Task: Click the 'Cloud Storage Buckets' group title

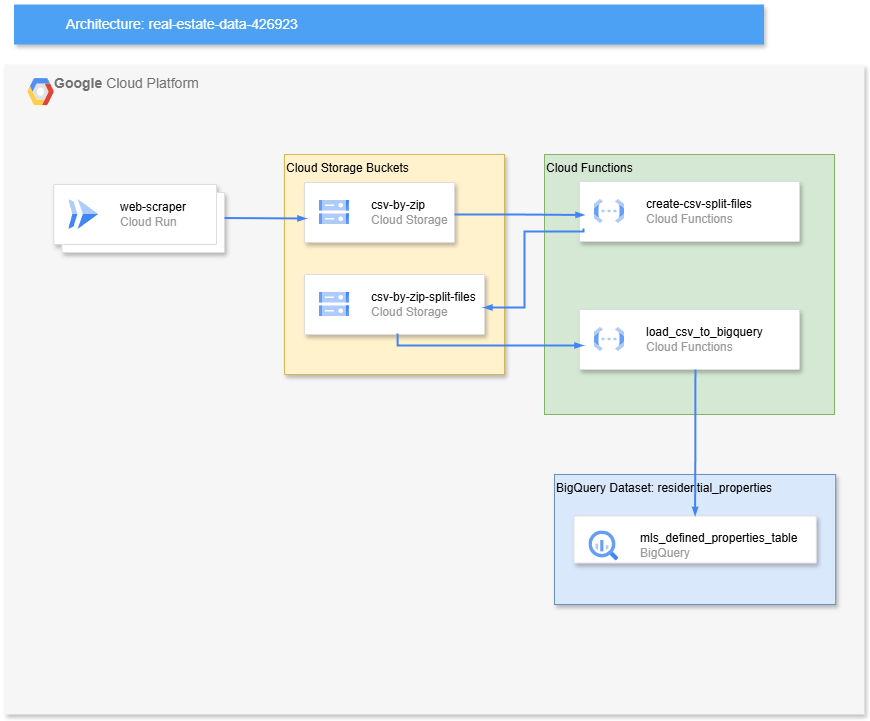Action: click(x=347, y=168)
